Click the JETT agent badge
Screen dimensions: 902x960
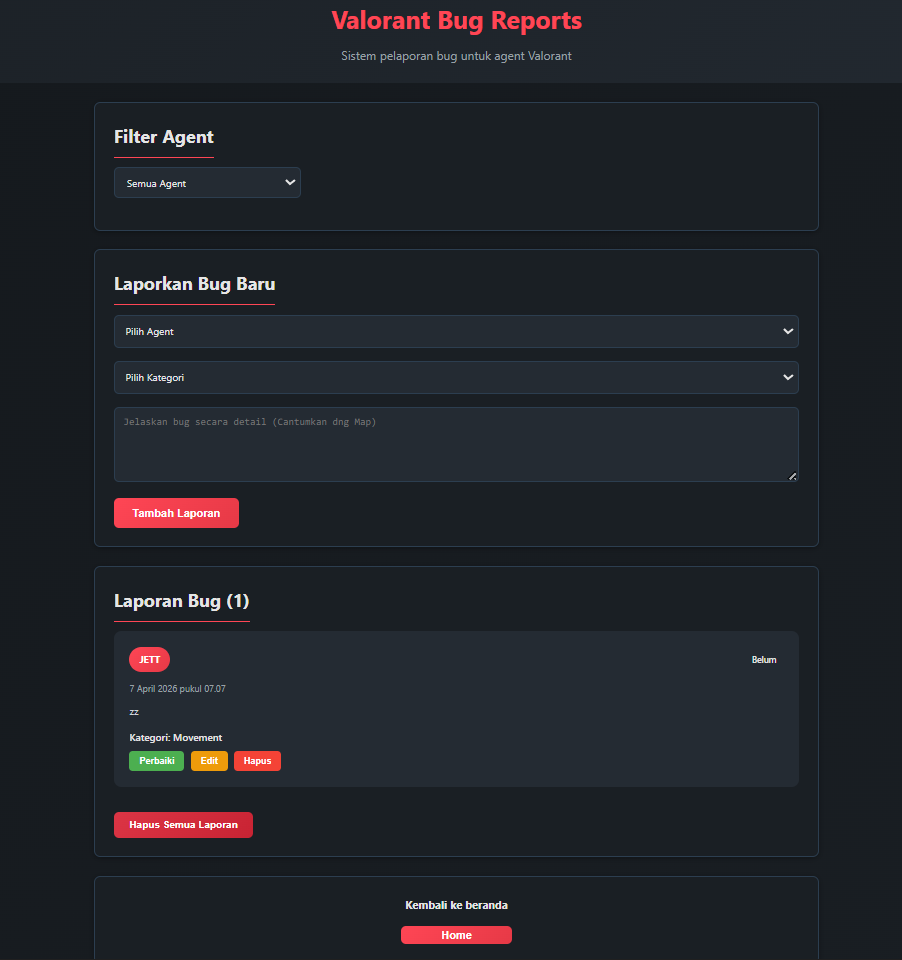149,659
